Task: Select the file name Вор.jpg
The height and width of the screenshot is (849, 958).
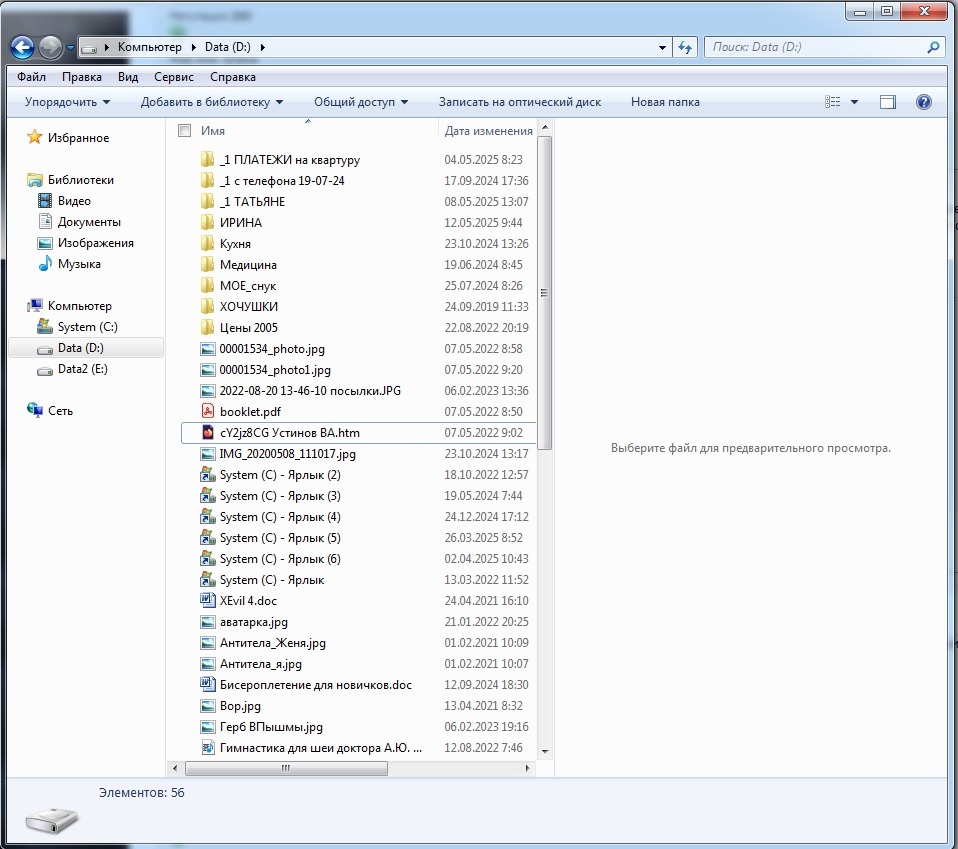Action: [240, 705]
